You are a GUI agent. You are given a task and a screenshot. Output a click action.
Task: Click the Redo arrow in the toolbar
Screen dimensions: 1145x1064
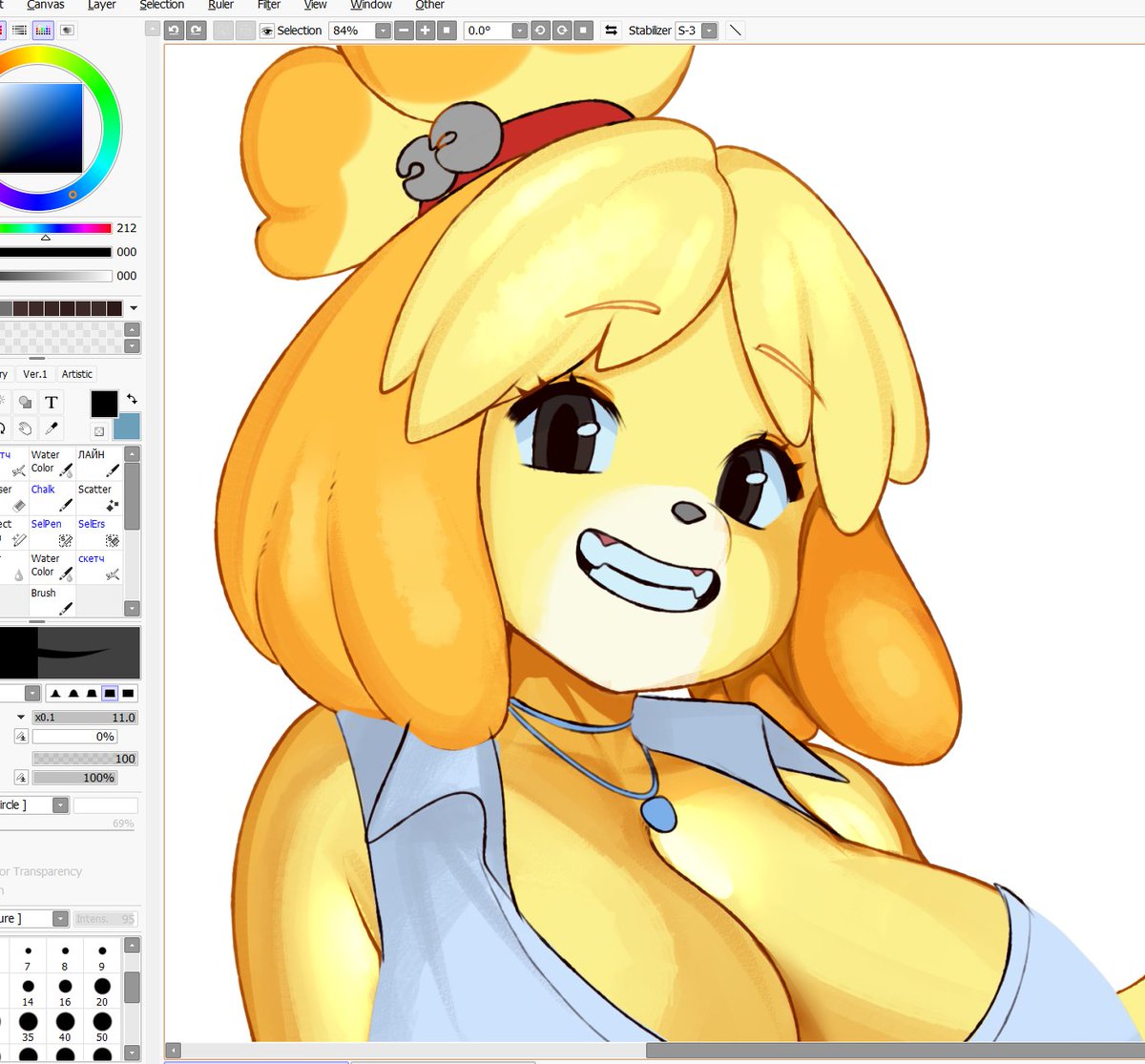196,31
